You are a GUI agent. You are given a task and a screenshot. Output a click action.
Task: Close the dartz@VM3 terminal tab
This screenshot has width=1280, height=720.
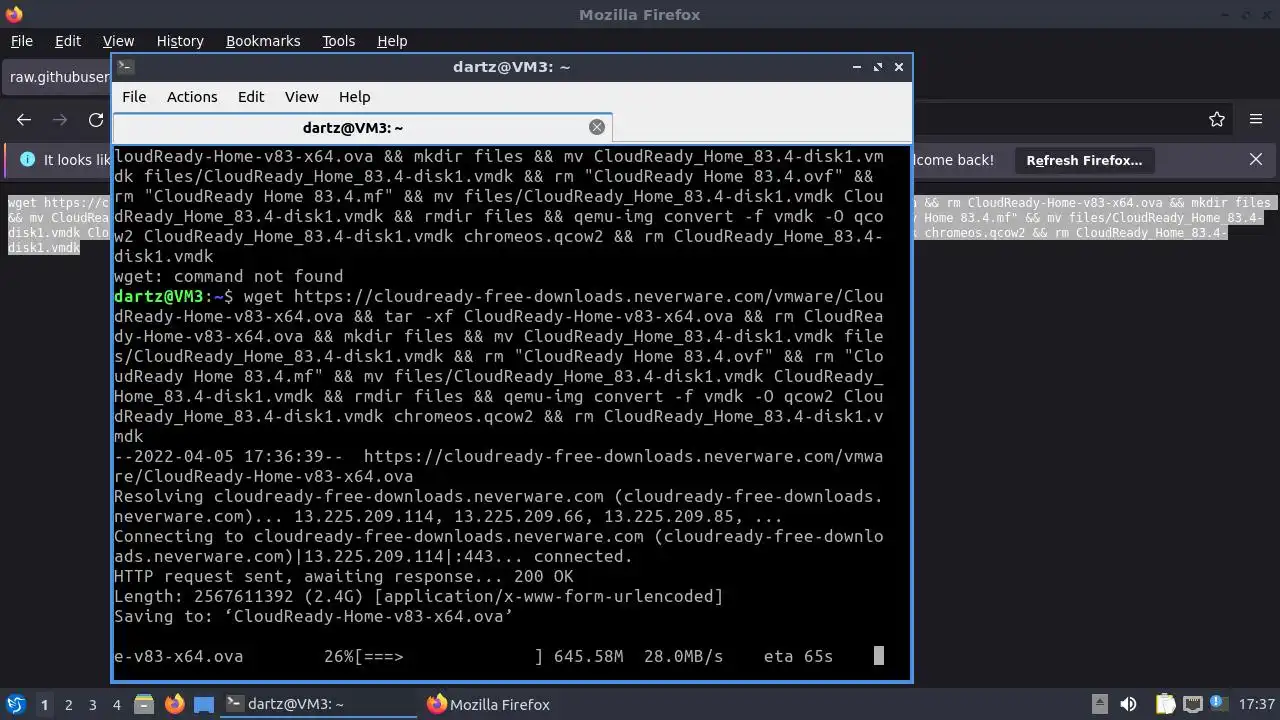(597, 127)
